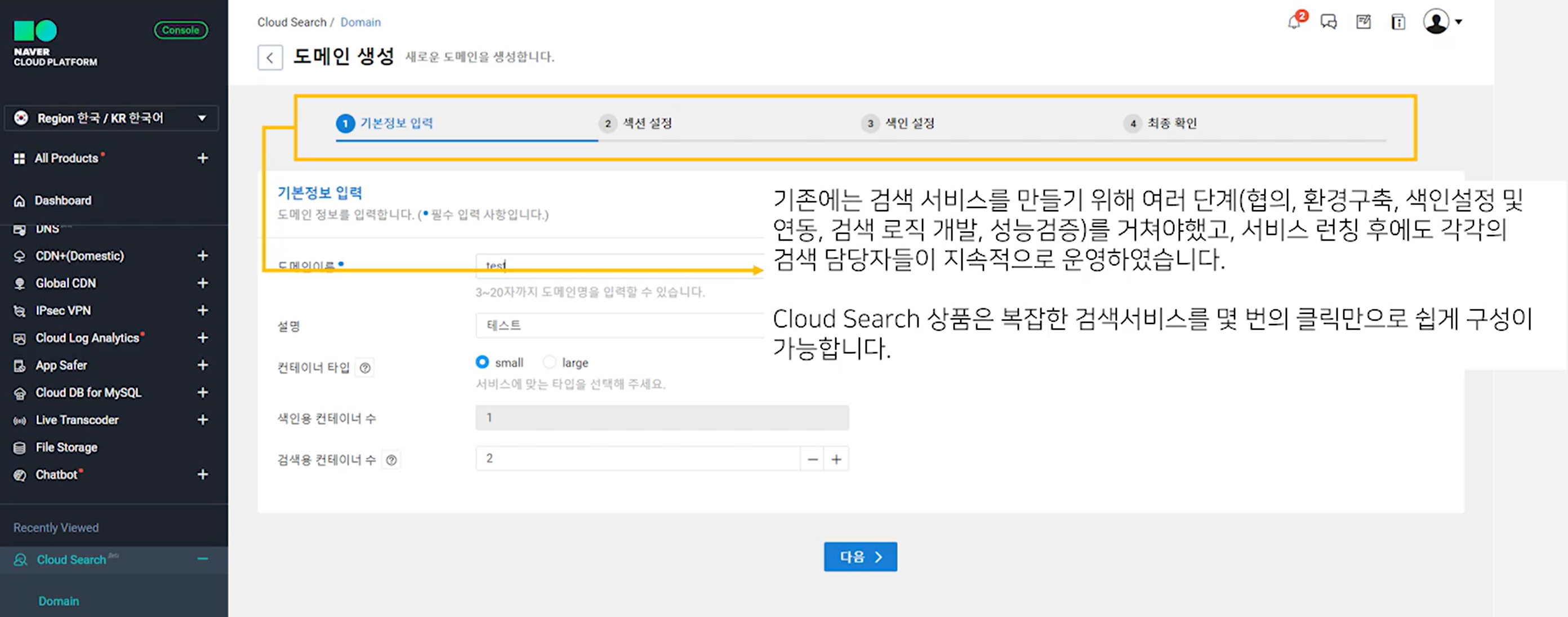Go to step 2 섹션 설정 tab

click(x=647, y=123)
